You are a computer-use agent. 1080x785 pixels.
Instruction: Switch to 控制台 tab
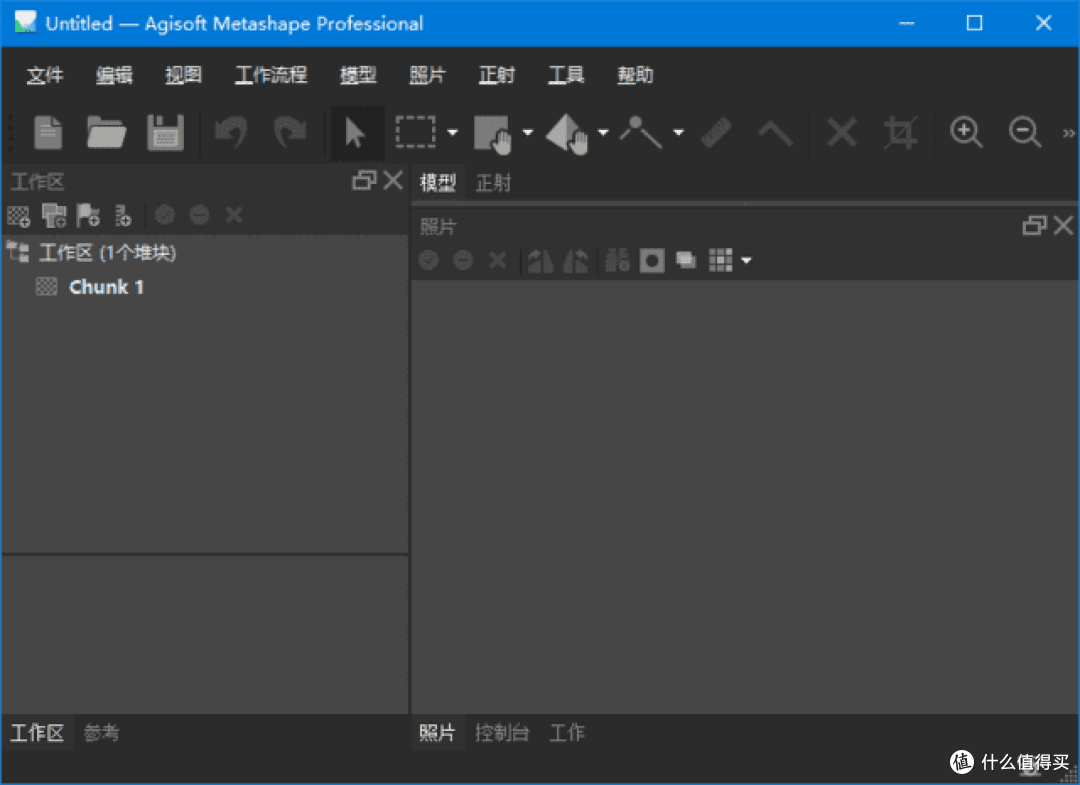click(x=502, y=733)
